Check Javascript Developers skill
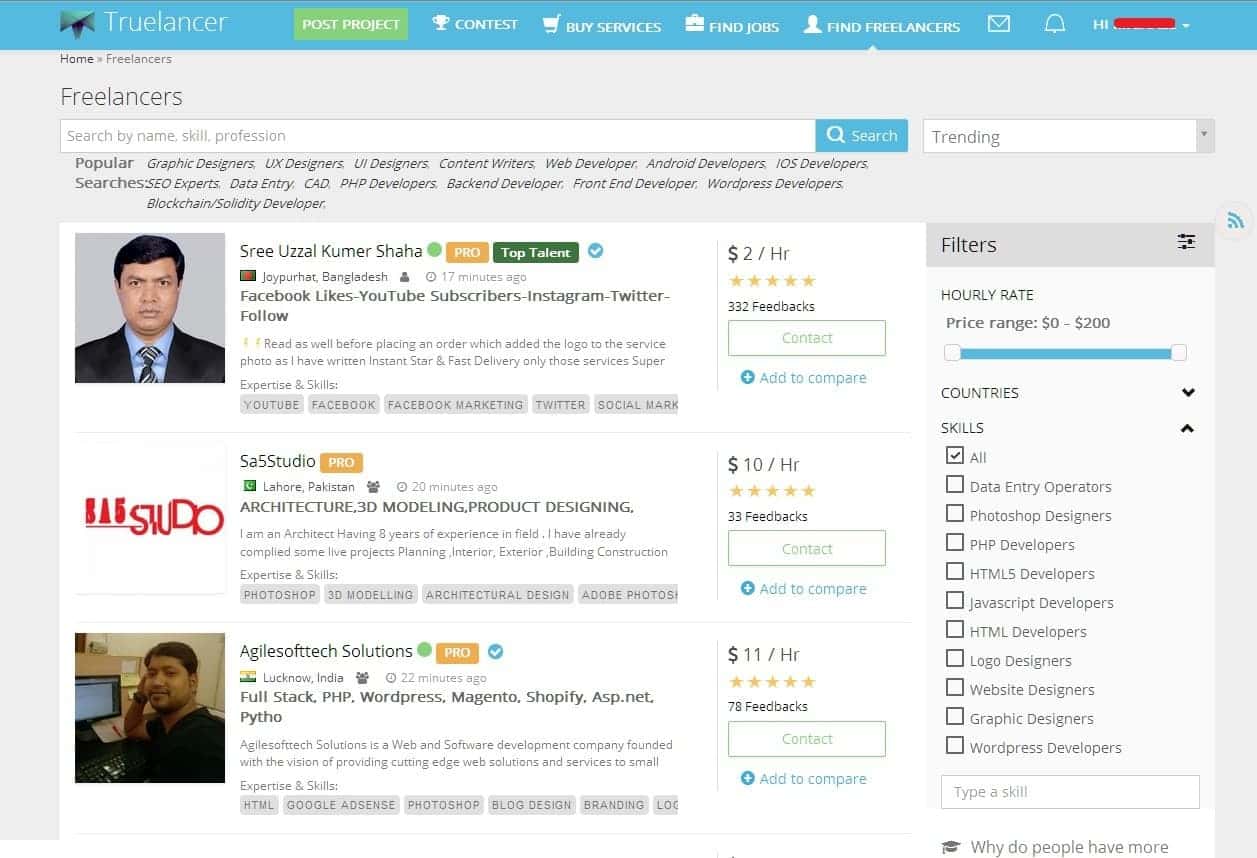Viewport: 1257px width, 858px height. (x=954, y=601)
